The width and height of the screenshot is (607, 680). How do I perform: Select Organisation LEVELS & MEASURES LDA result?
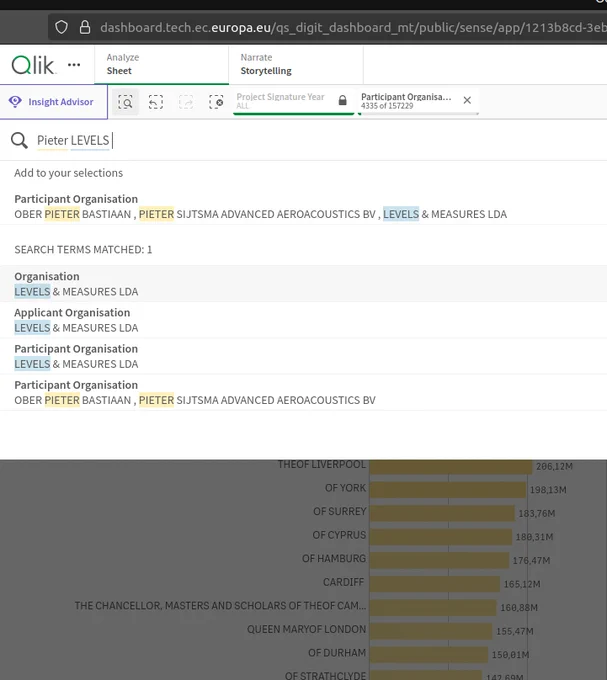(304, 284)
